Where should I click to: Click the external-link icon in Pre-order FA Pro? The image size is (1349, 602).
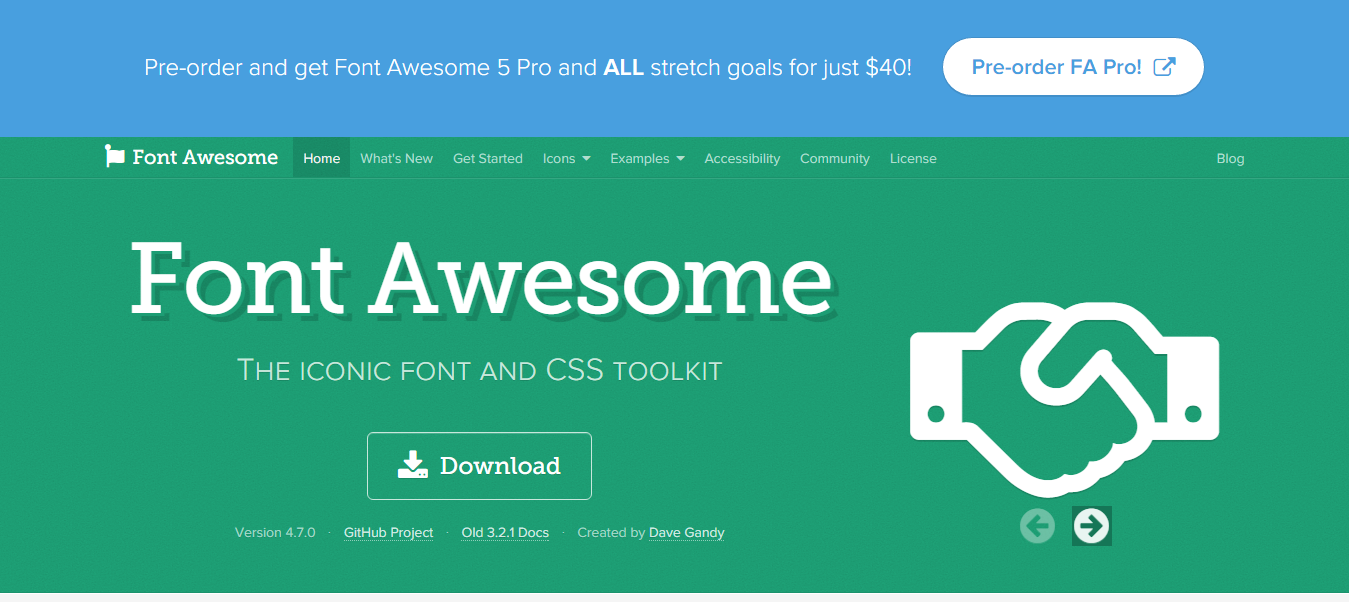[1163, 66]
